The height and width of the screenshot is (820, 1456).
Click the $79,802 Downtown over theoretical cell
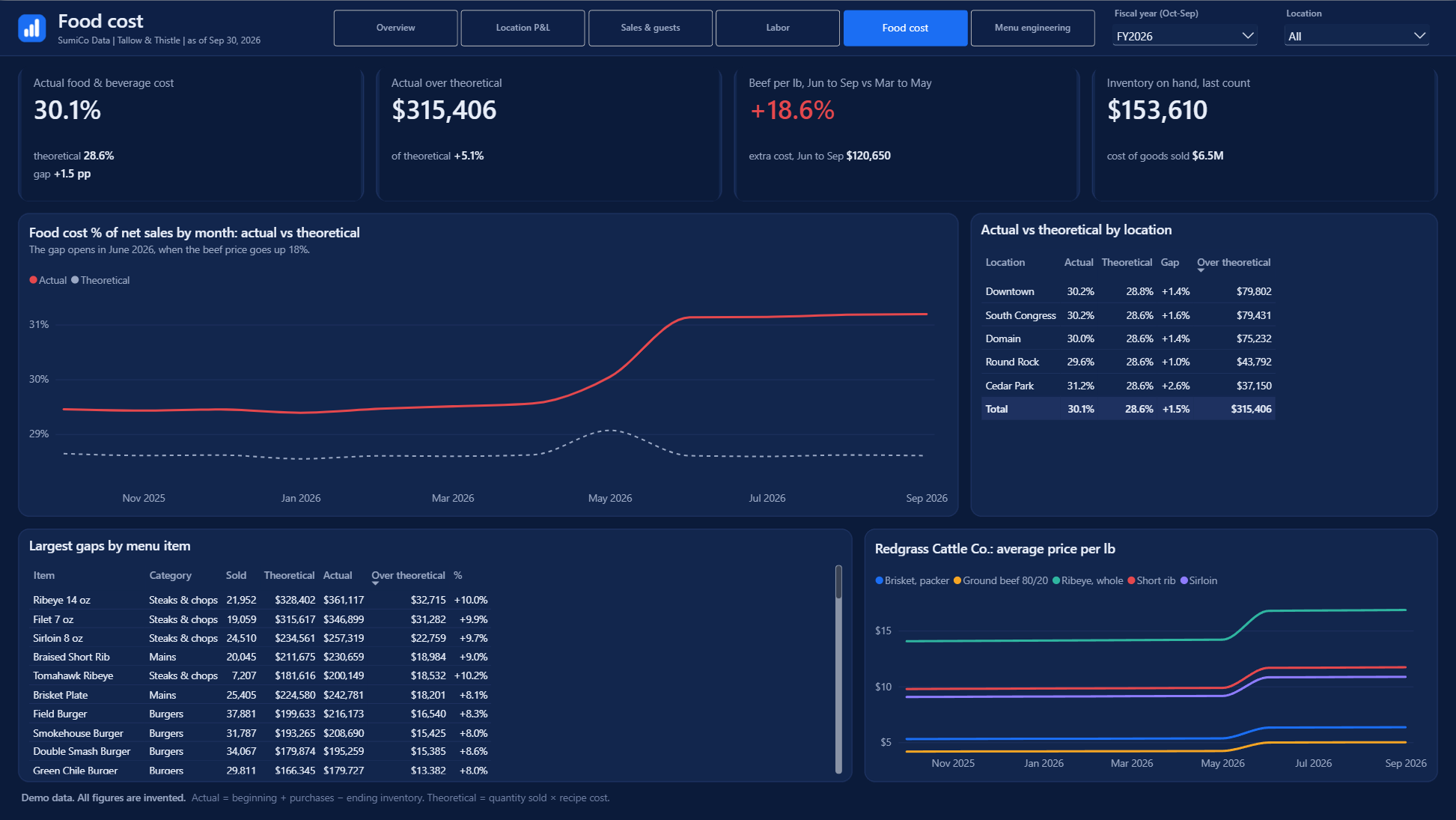click(1254, 291)
